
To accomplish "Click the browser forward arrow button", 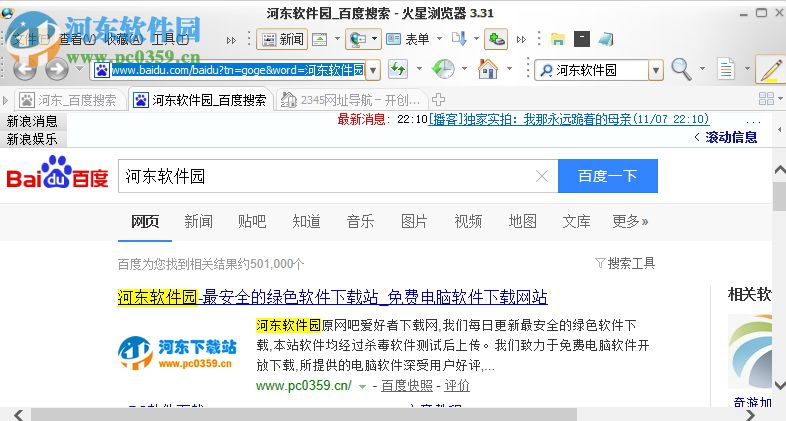I will 57,69.
